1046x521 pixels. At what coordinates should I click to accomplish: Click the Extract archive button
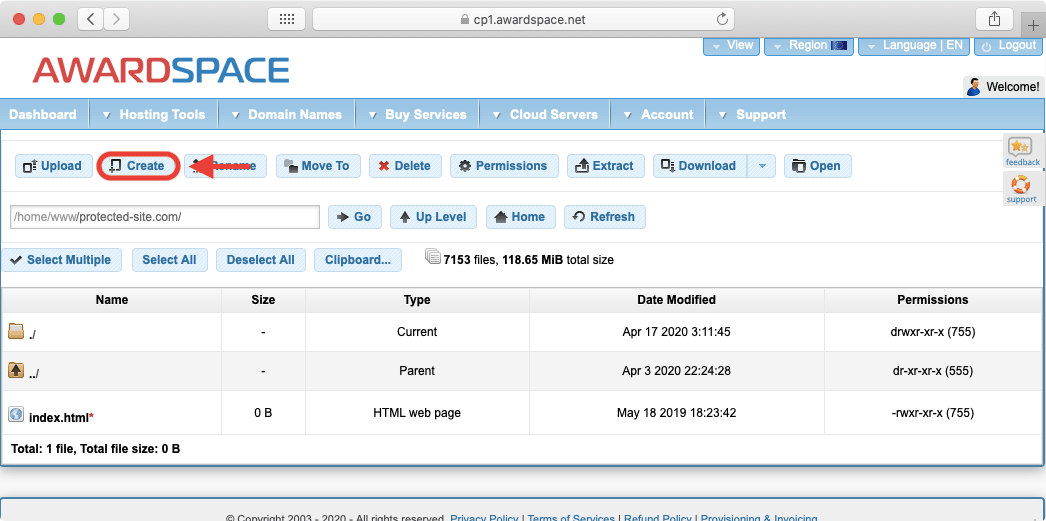coord(605,166)
